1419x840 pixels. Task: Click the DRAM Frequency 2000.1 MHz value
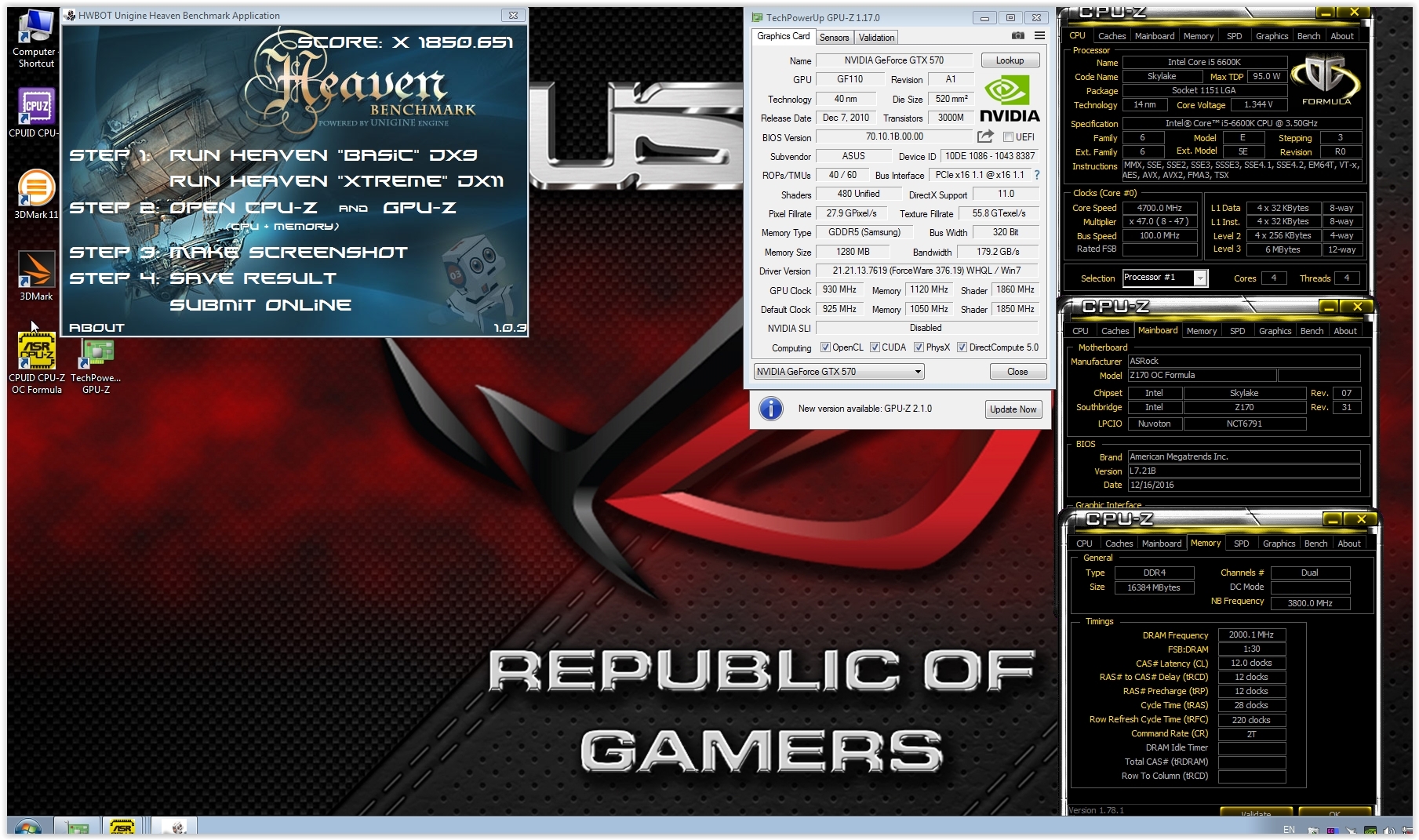coord(1251,635)
